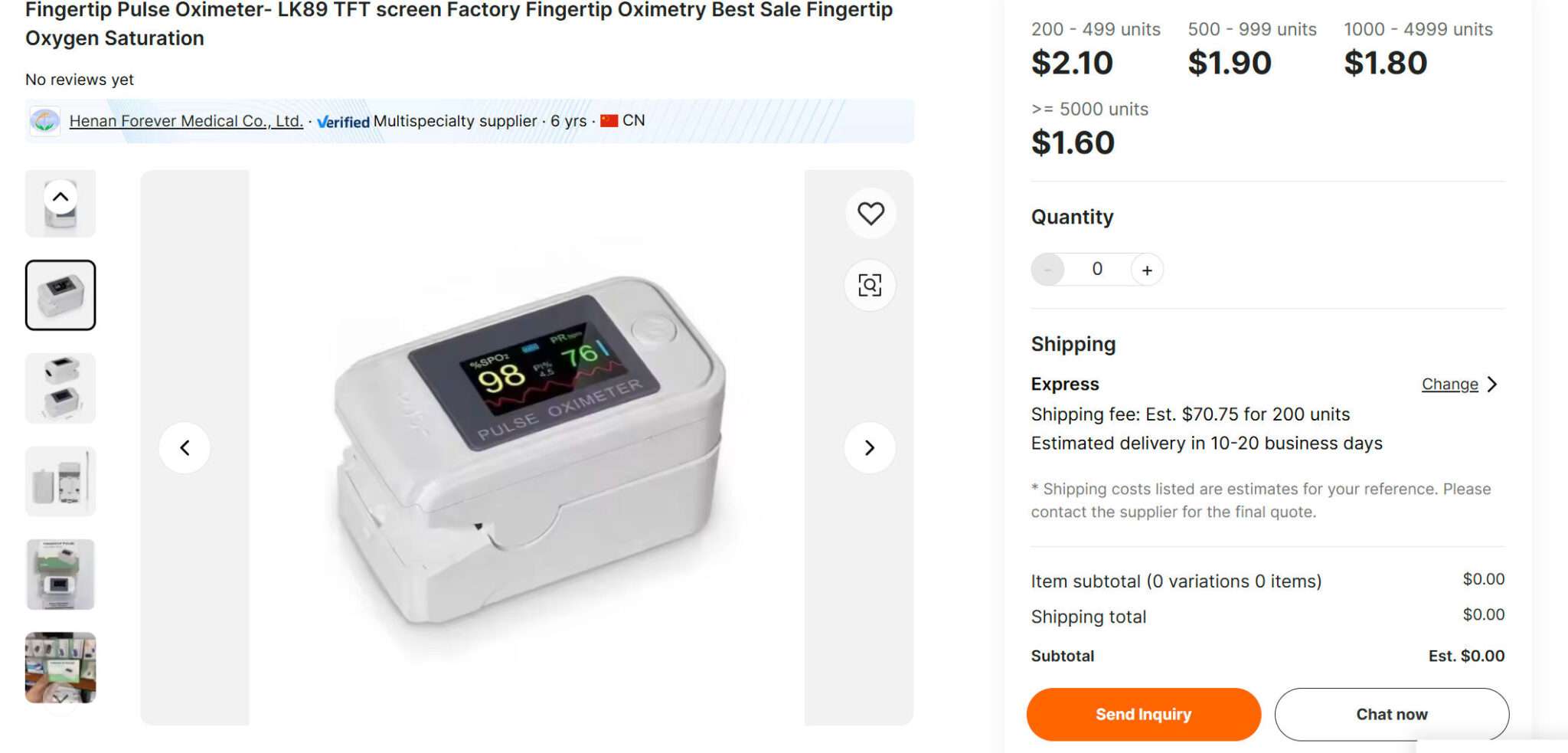This screenshot has height=753, width=1568.
Task: Show previous product image
Action: (185, 447)
